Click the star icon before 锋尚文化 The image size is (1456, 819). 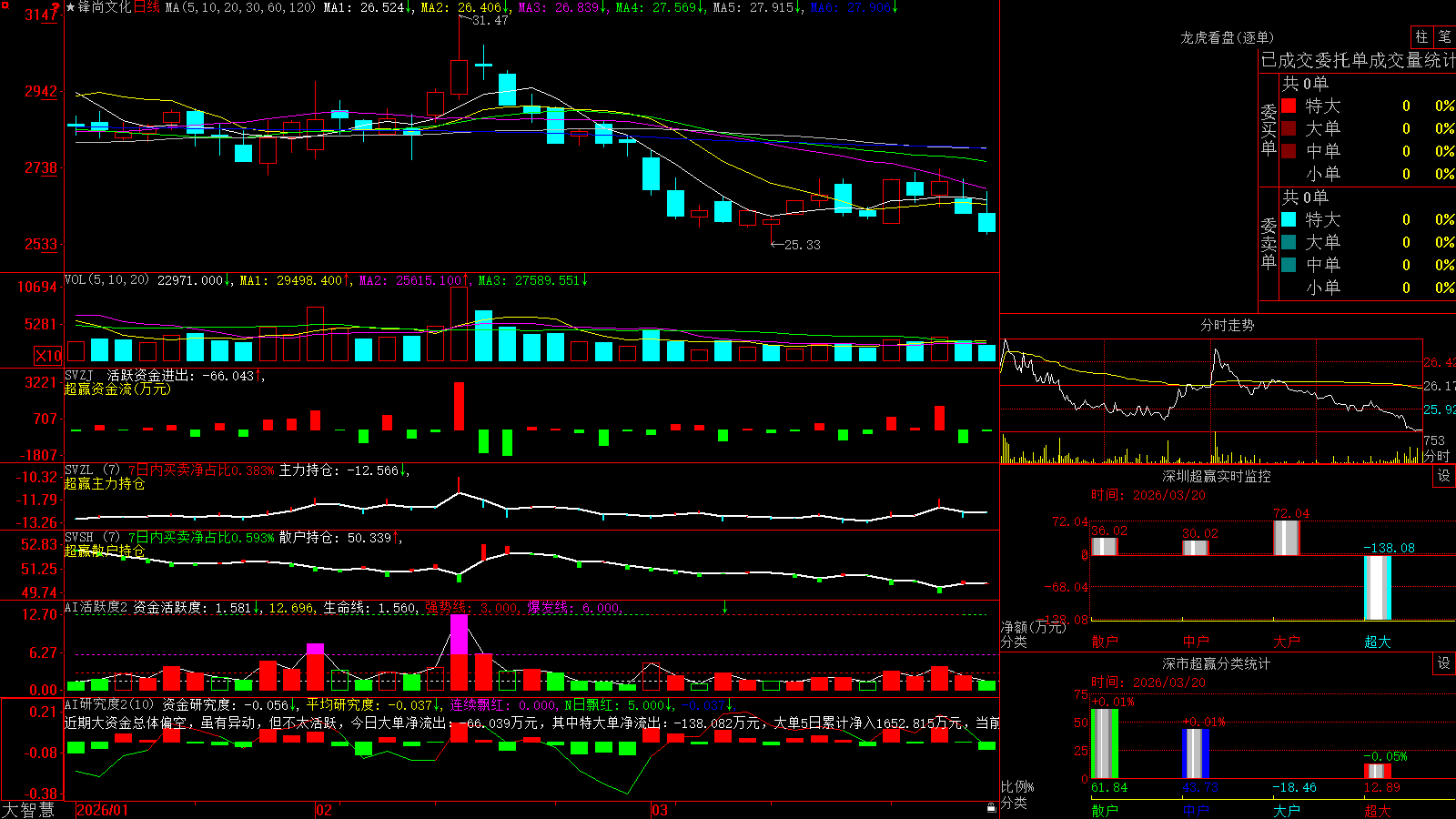[x=71, y=7]
